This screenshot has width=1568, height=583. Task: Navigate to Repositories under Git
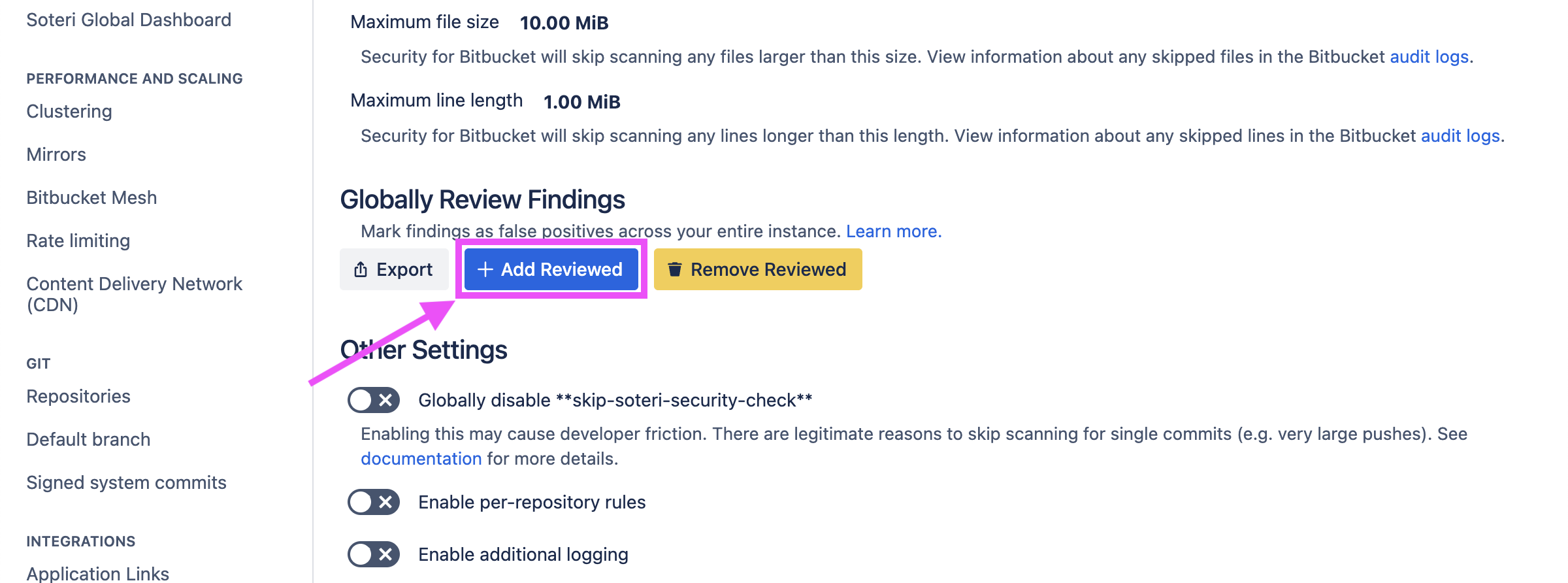point(78,397)
